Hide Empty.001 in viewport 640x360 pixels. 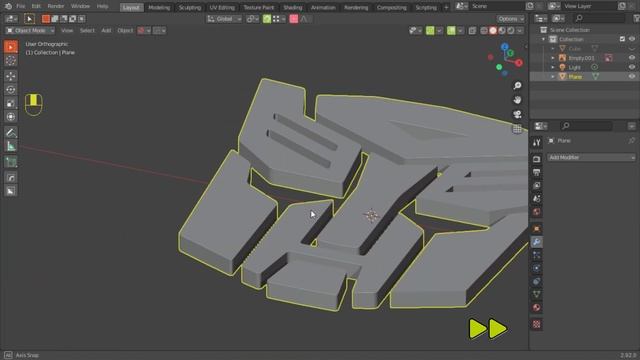click(632, 58)
